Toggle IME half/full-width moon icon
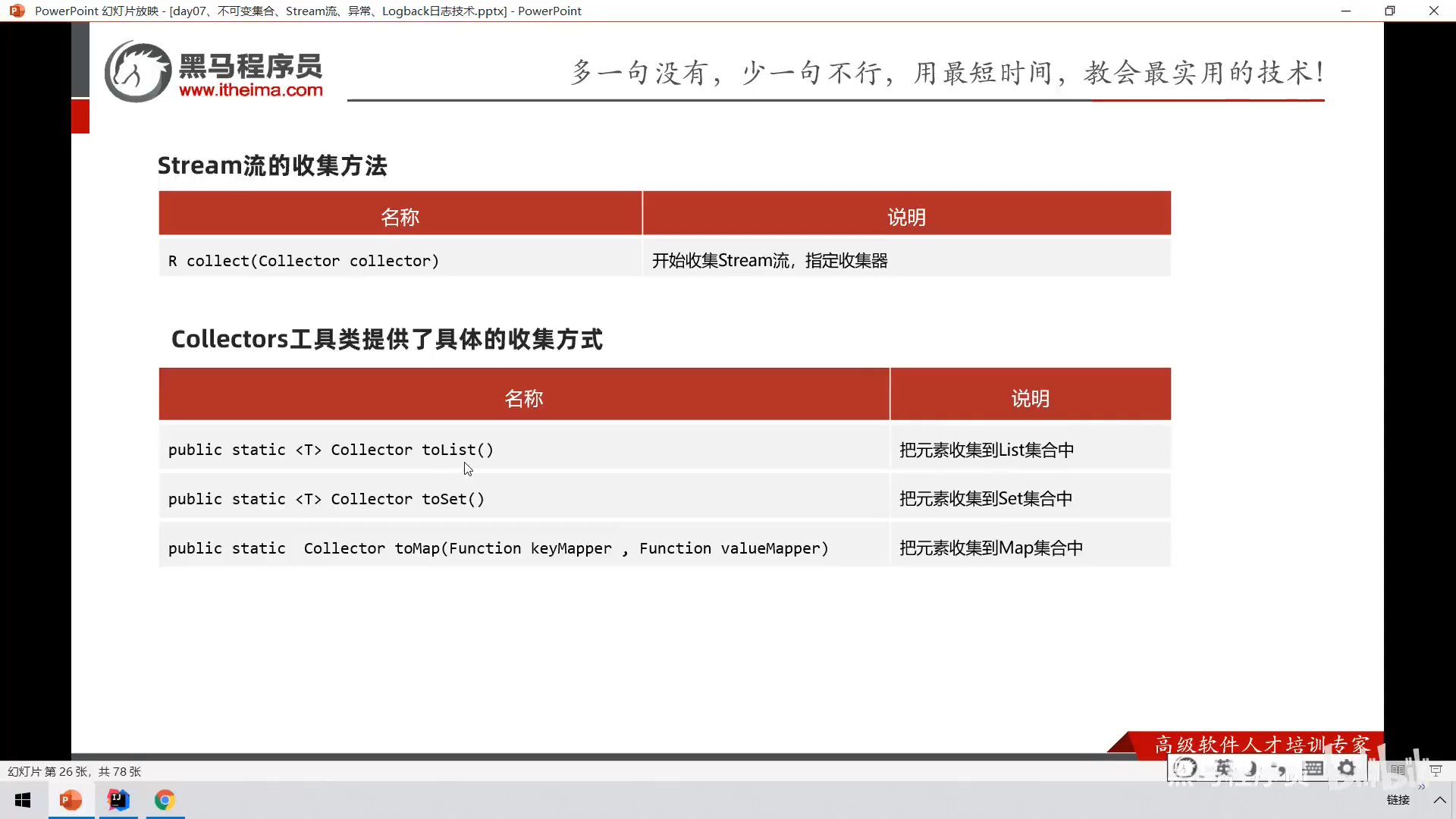 [1252, 768]
